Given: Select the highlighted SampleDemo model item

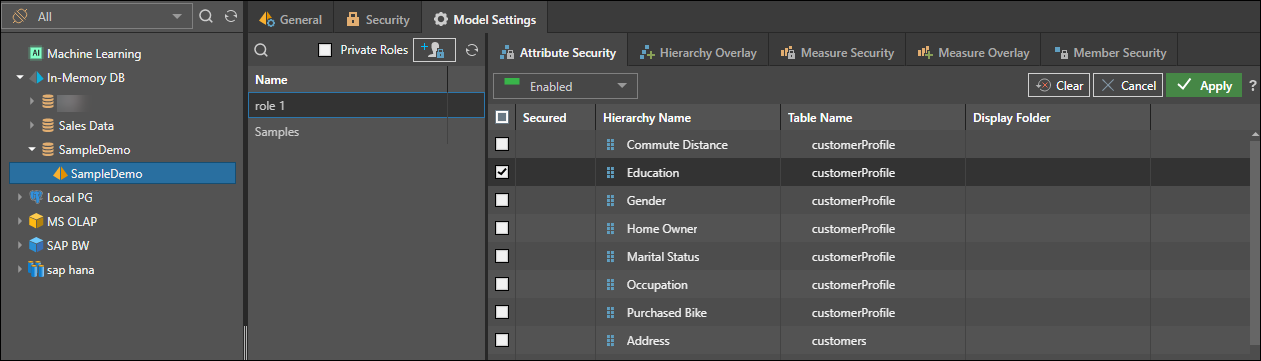Looking at the screenshot, I should click(x=122, y=174).
